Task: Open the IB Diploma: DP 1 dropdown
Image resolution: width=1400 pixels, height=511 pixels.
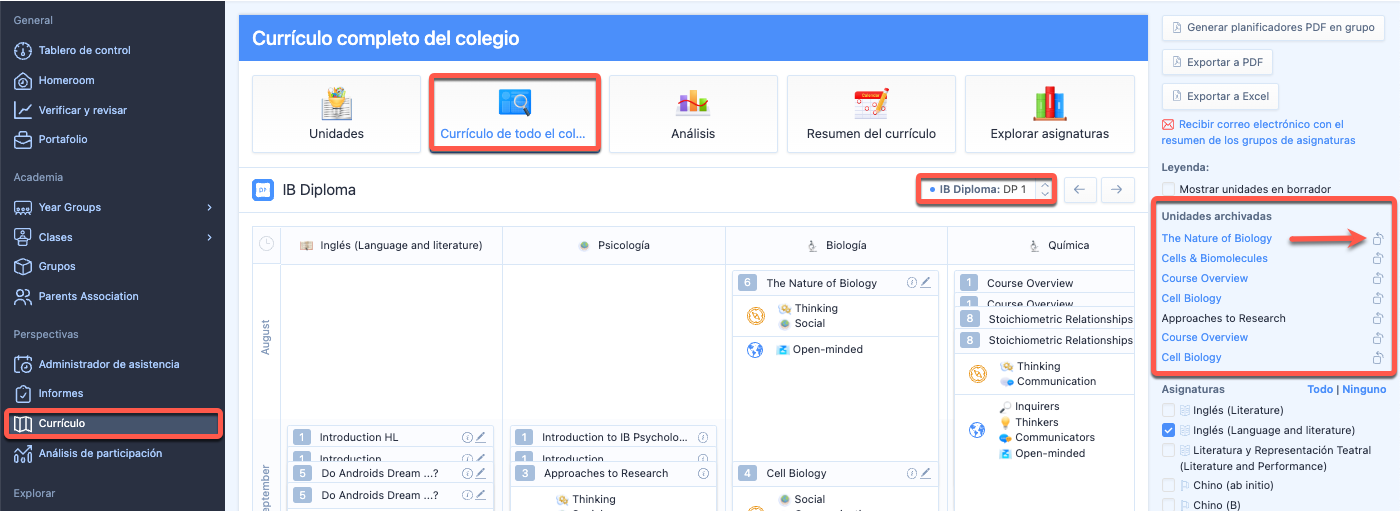Action: pyautogui.click(x=986, y=189)
